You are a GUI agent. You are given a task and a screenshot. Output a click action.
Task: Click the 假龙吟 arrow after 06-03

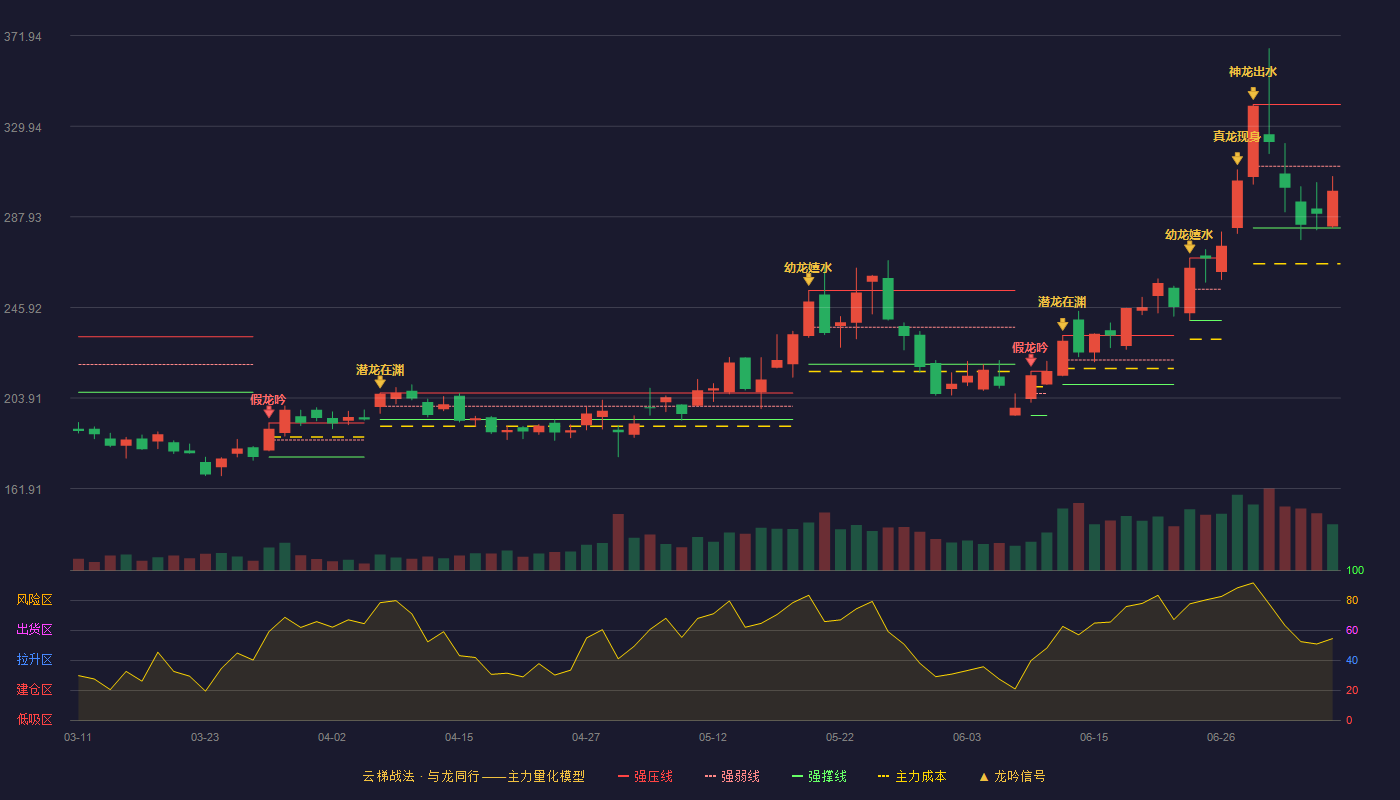click(x=1031, y=360)
